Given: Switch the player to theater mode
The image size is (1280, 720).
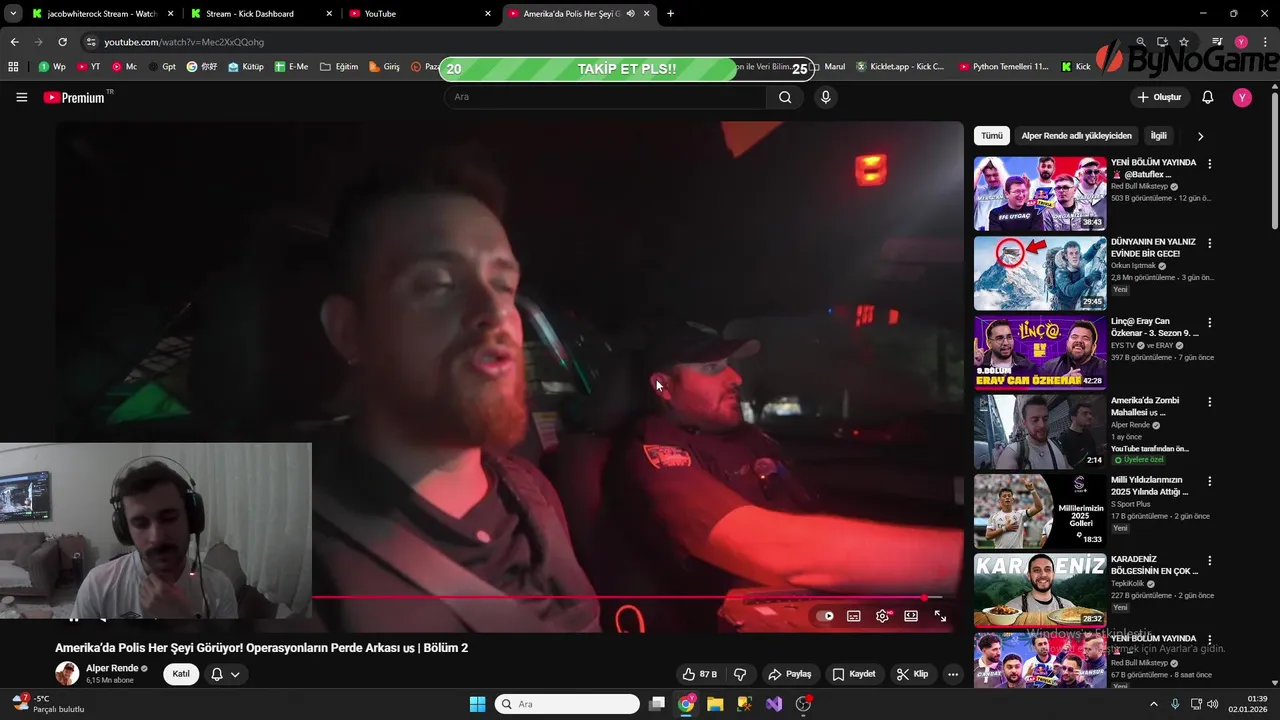Looking at the screenshot, I should tap(911, 616).
